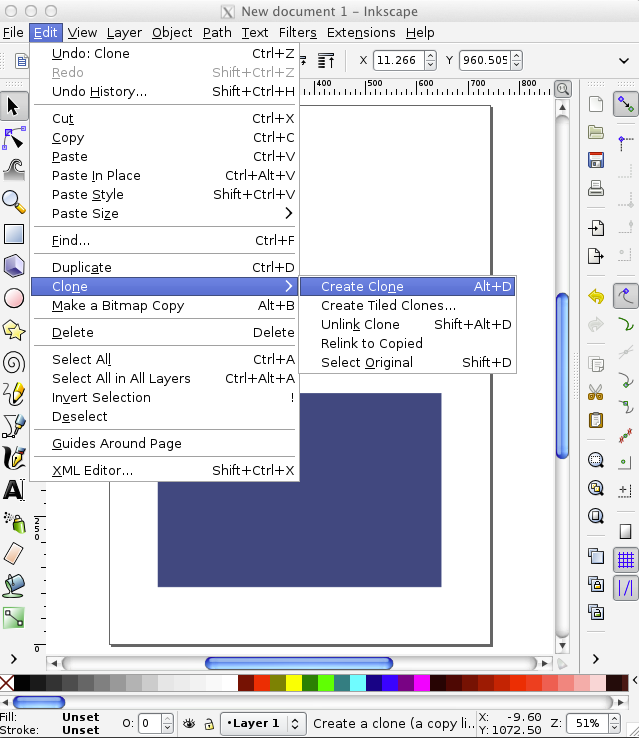Choose Create Tiled Clones menu entry
Screen dimensions: 639x738
tap(388, 305)
